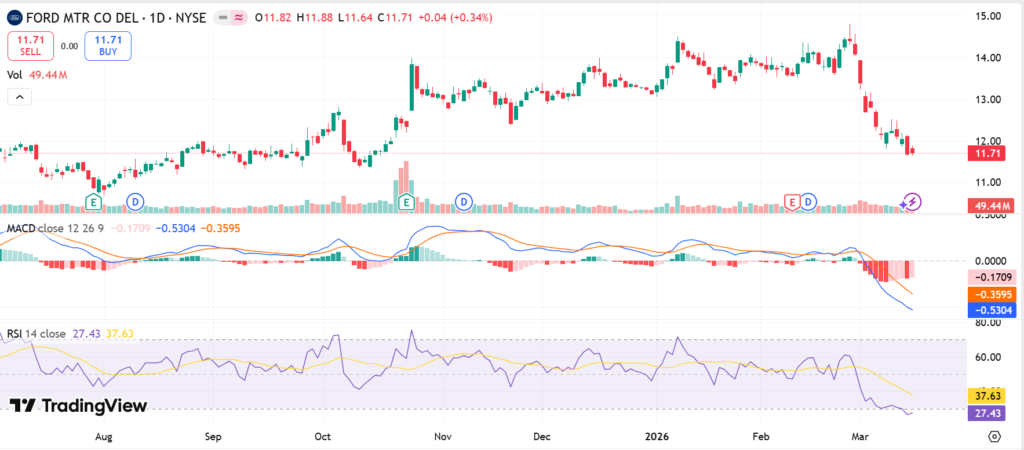Open the earnings E marker near August
Viewport: 1024px width, 450px height.
[x=94, y=202]
